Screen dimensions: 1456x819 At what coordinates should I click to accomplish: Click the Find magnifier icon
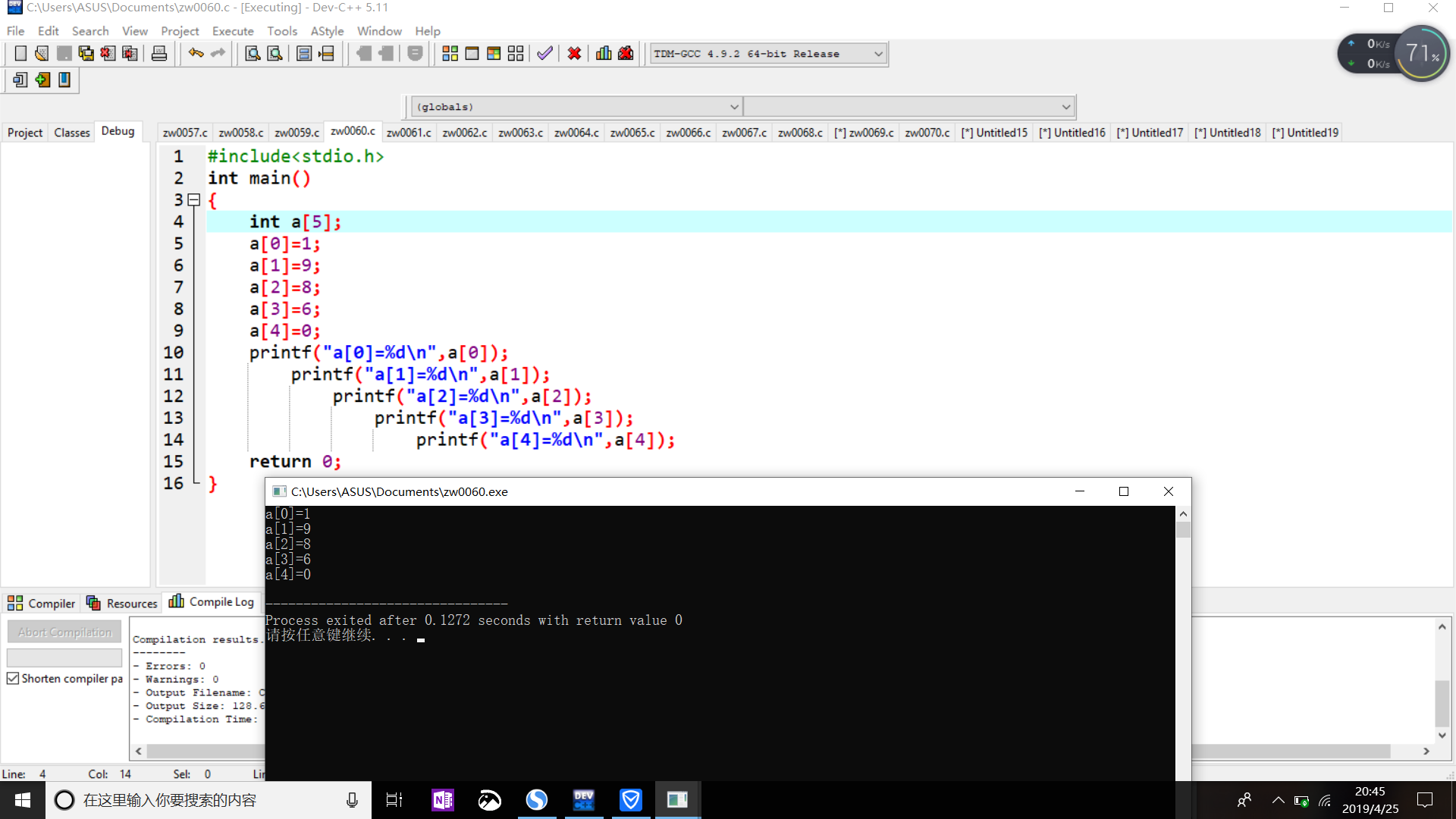coord(253,54)
